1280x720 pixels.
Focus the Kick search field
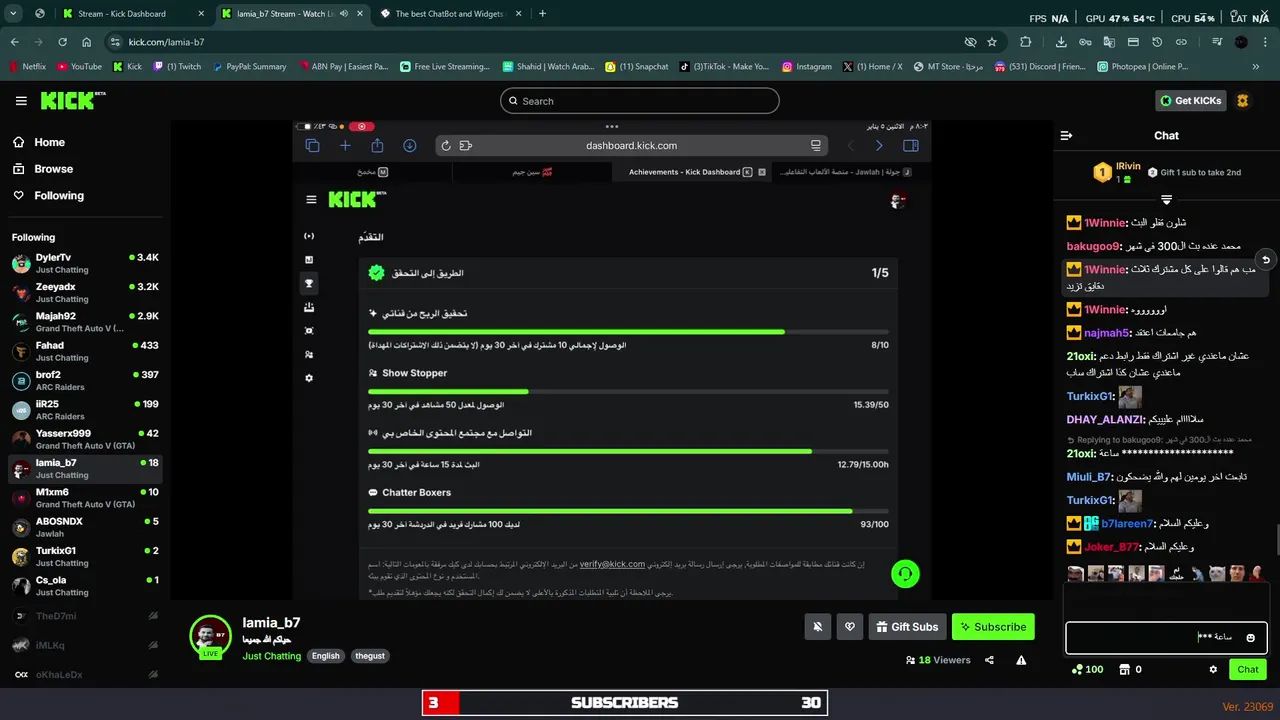pyautogui.click(x=639, y=101)
